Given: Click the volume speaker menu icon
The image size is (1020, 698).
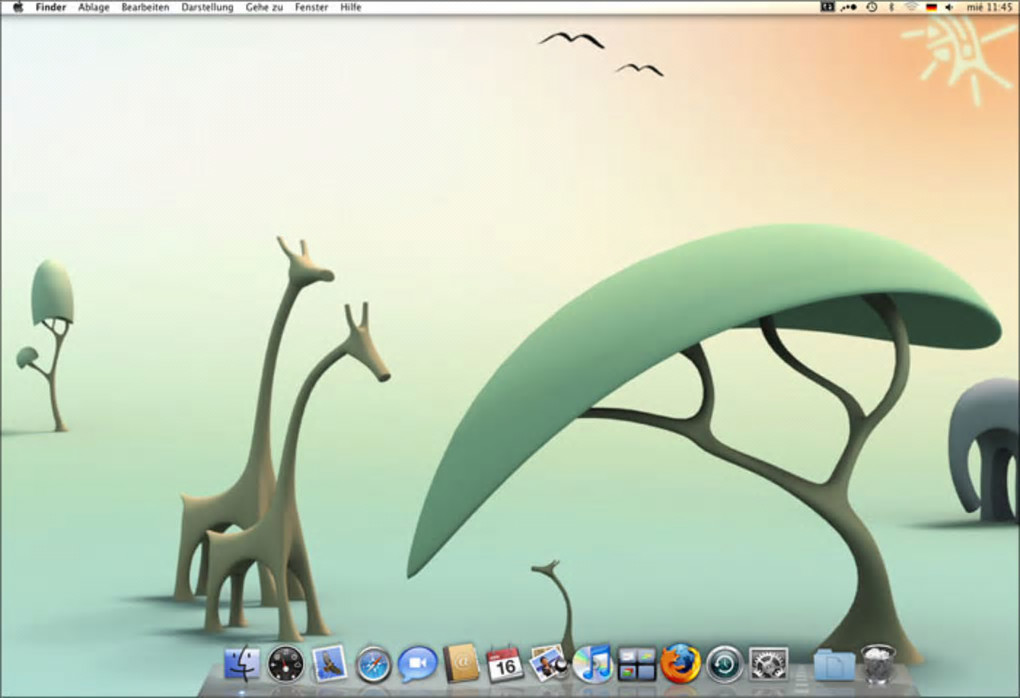Looking at the screenshot, I should pos(949,7).
